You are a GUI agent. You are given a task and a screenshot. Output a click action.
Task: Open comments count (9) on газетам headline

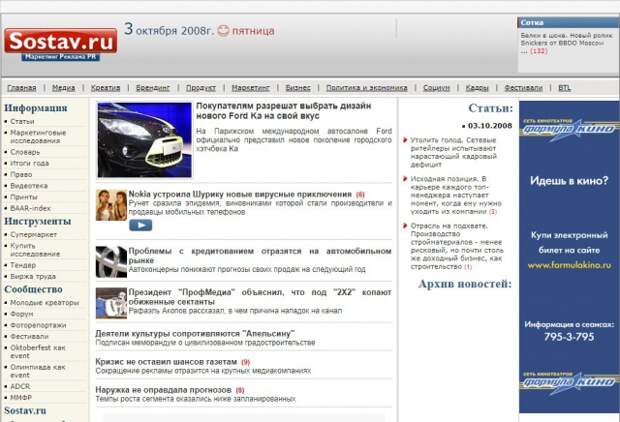(x=245, y=362)
